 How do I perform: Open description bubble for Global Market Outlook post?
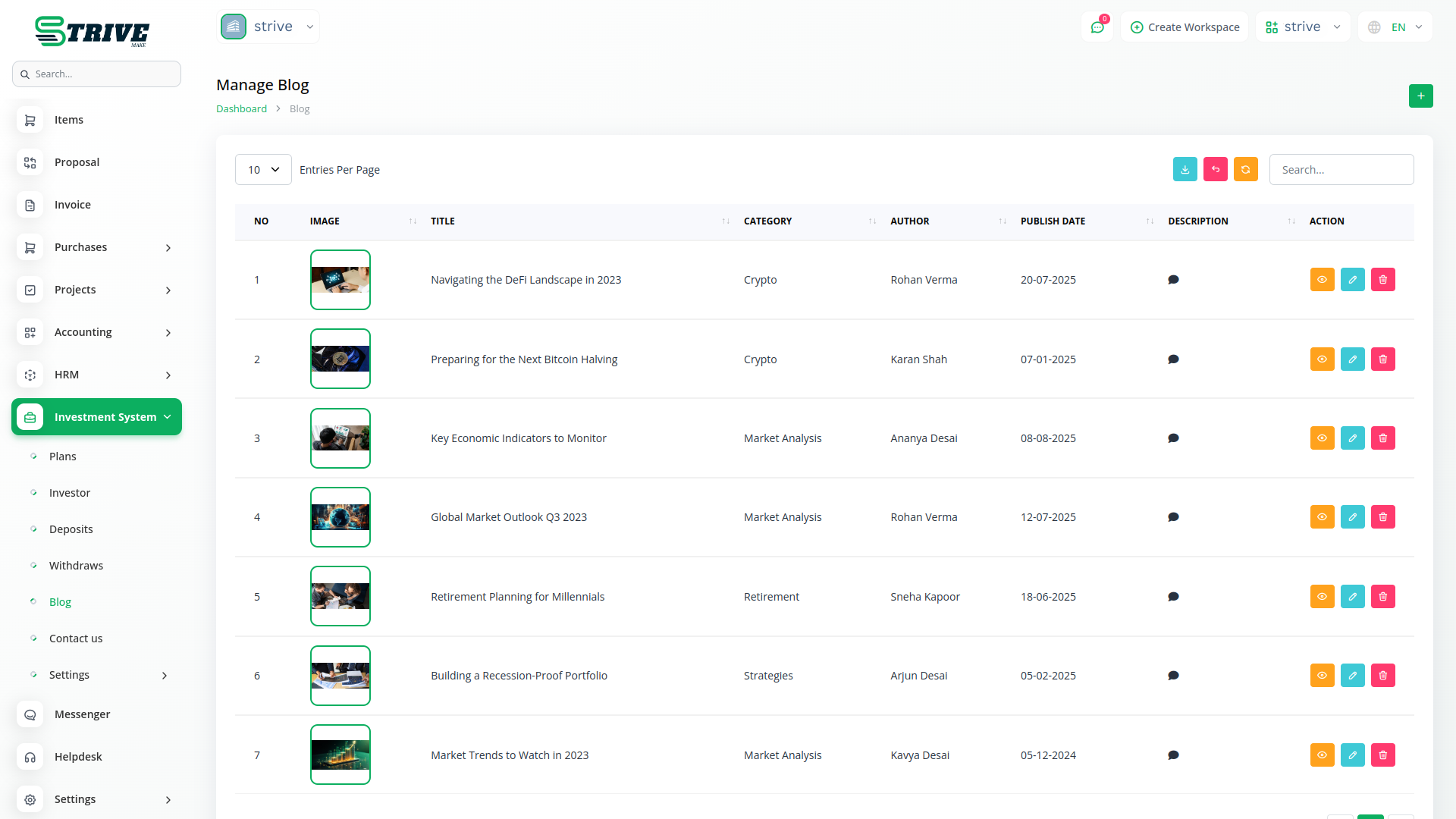pyautogui.click(x=1173, y=517)
